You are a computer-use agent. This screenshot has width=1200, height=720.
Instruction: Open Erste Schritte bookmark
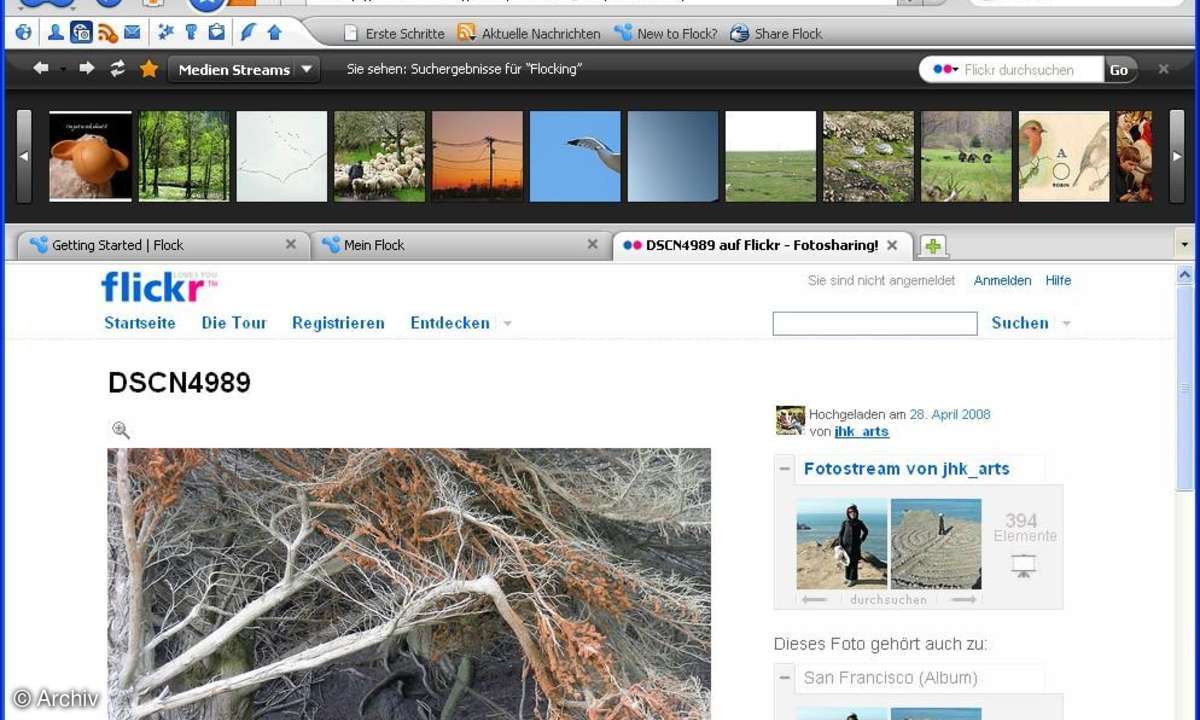point(394,33)
